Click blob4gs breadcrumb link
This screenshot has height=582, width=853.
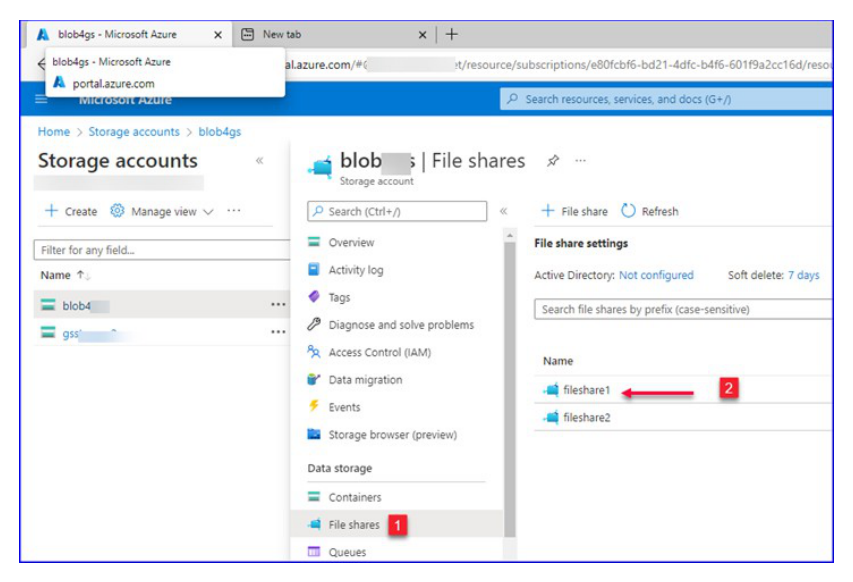219,132
